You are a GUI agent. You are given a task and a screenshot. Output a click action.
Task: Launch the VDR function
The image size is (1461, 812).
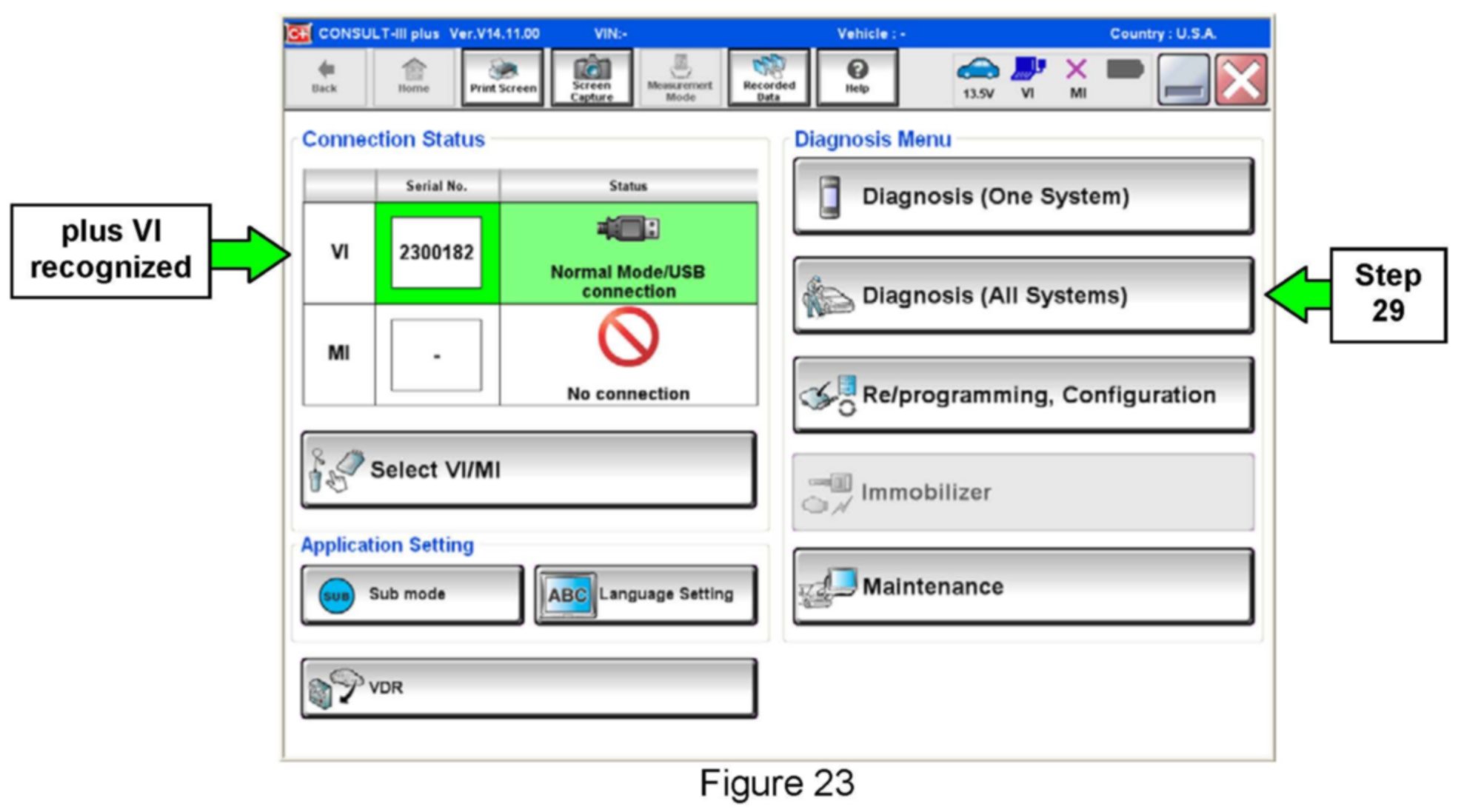(x=529, y=688)
